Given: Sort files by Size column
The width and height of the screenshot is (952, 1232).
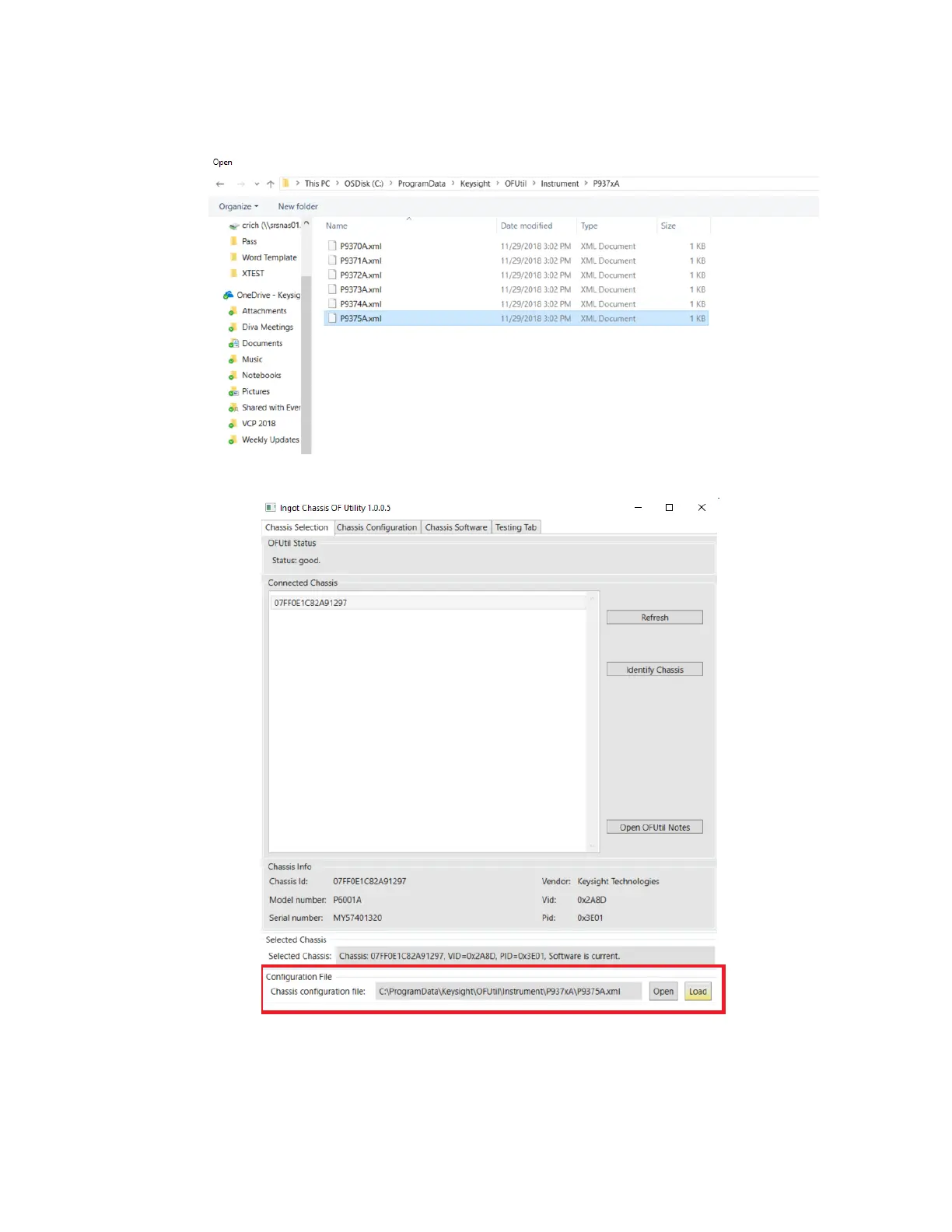Looking at the screenshot, I should (668, 226).
